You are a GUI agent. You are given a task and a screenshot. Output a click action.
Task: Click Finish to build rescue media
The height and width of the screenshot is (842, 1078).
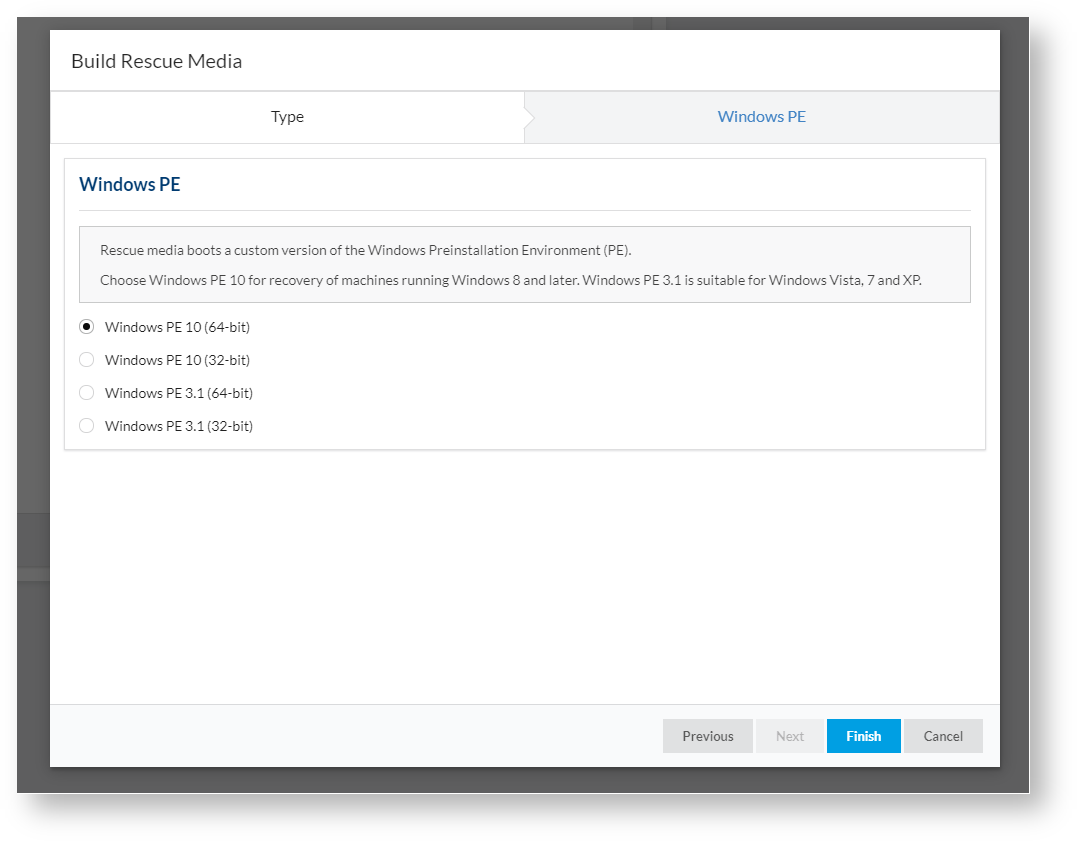[864, 736]
